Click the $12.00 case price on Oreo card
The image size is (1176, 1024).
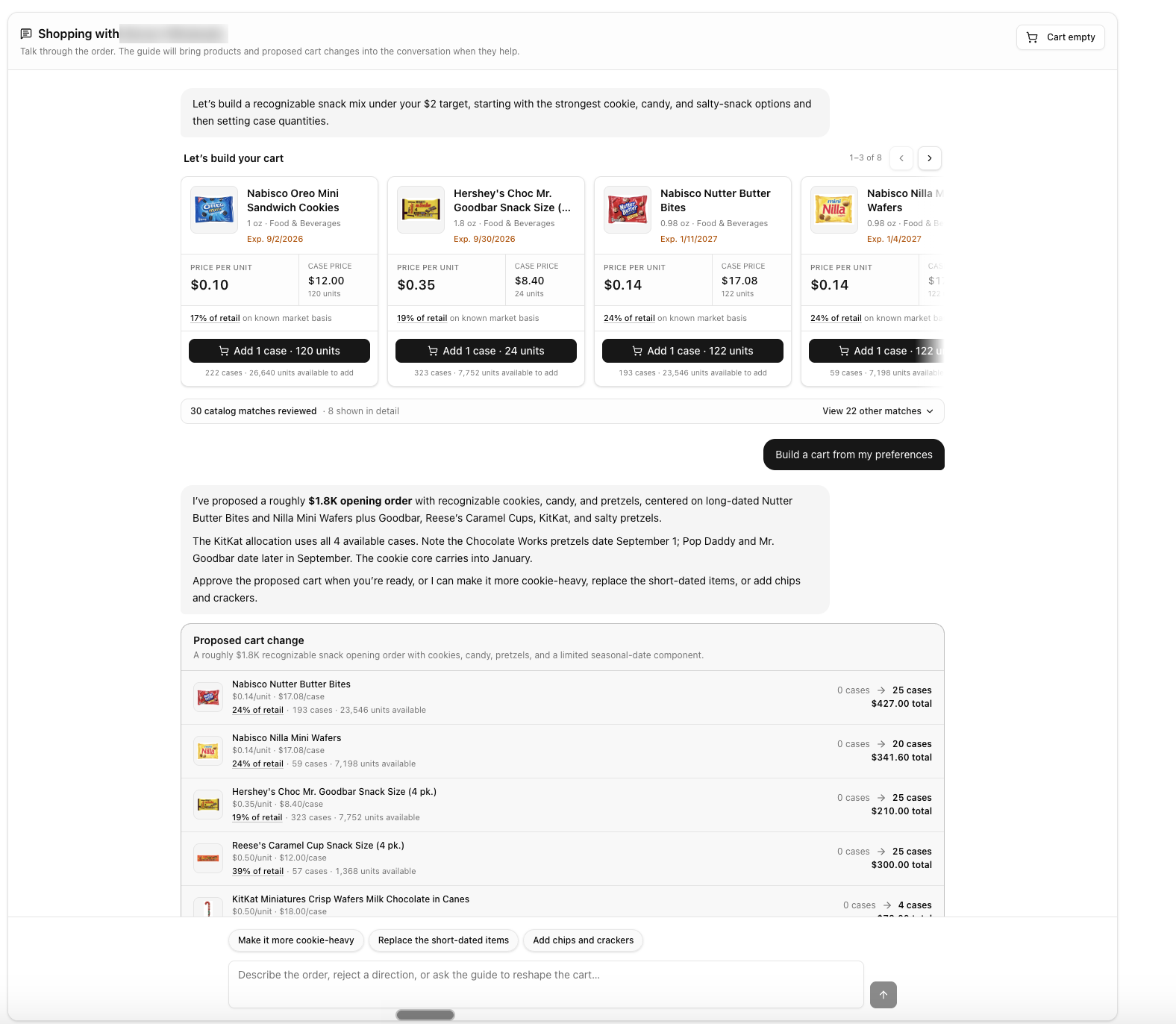326,281
